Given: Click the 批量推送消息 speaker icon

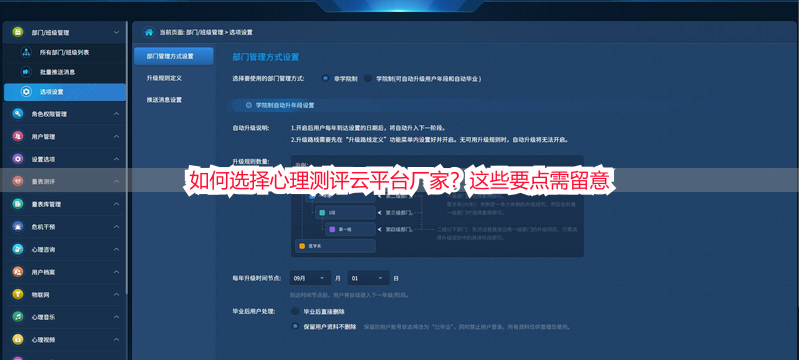Looking at the screenshot, I should [x=25, y=72].
